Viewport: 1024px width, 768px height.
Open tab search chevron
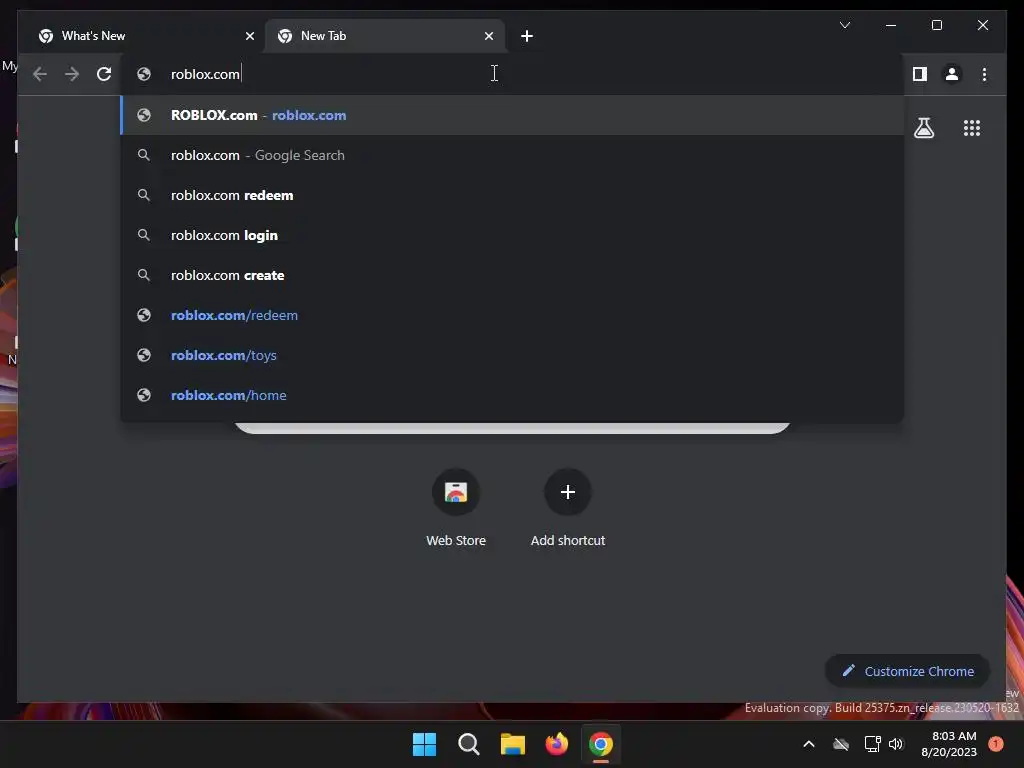pyautogui.click(x=844, y=25)
